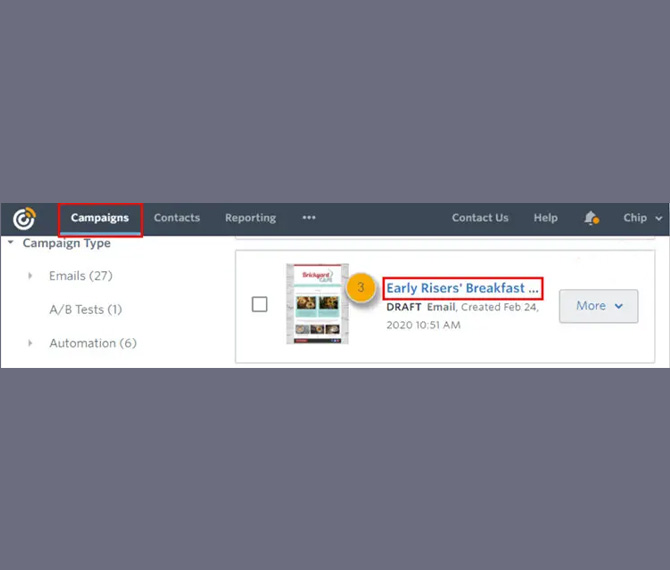Open the three-dots more navigation menu

(x=309, y=217)
